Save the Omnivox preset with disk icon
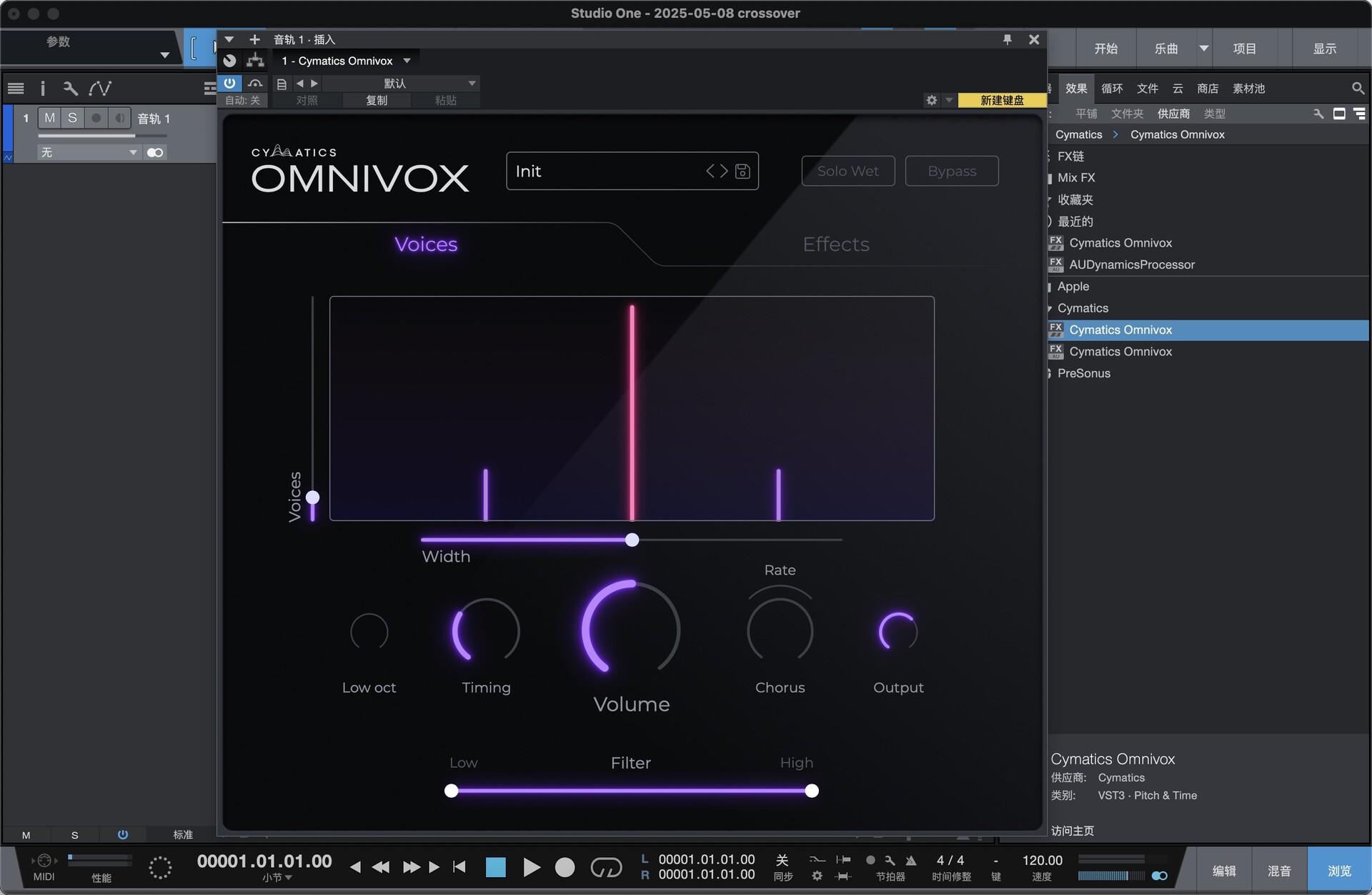Viewport: 1372px width, 895px height. [x=742, y=171]
